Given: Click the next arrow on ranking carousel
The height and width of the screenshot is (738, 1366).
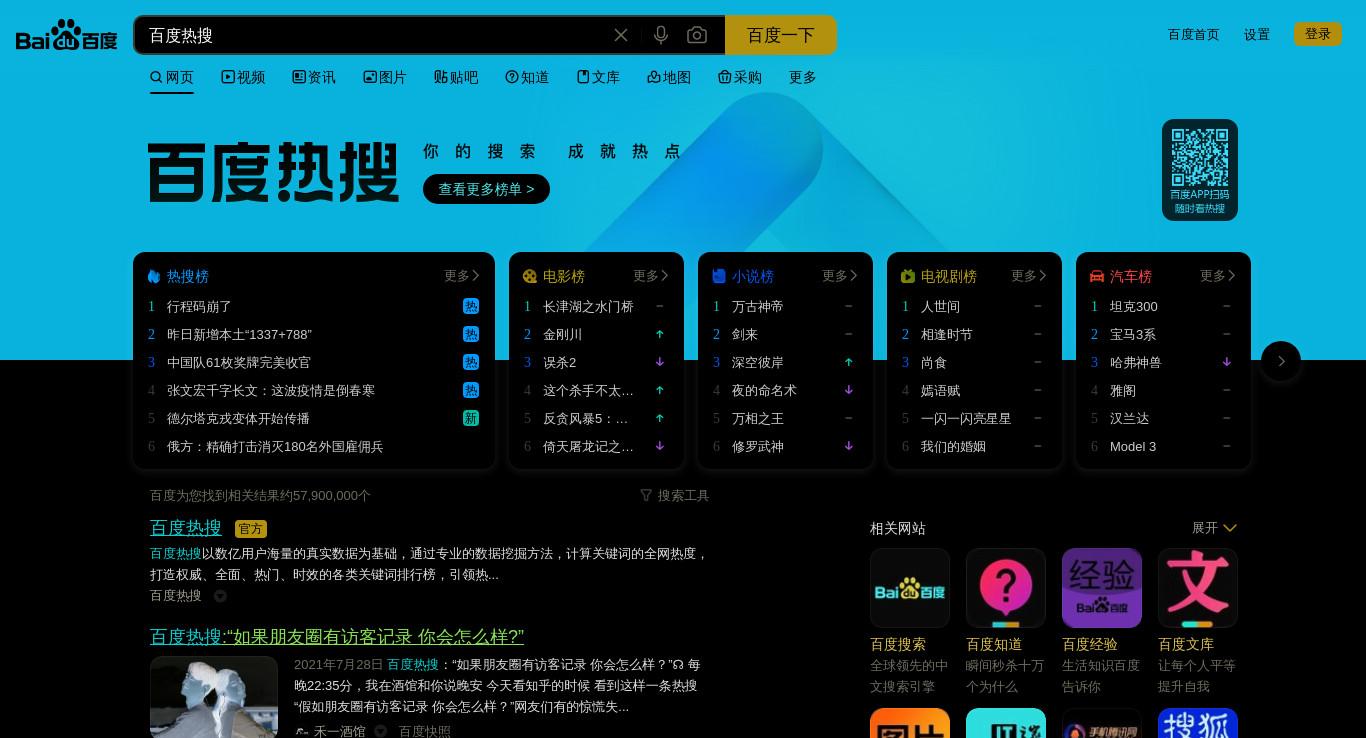Looking at the screenshot, I should point(1281,361).
